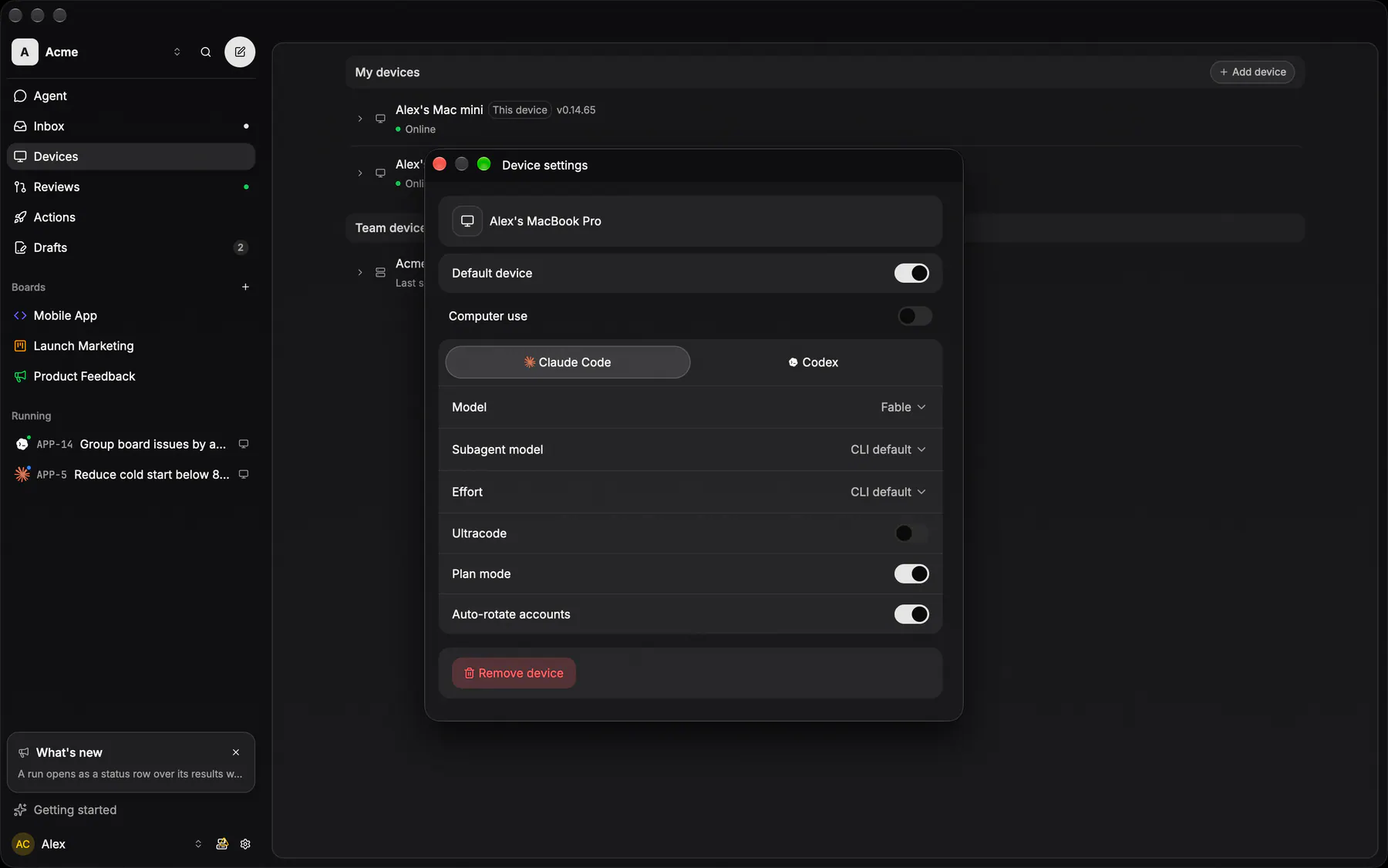The height and width of the screenshot is (868, 1388).
Task: Click the Add device button
Action: (x=1252, y=72)
